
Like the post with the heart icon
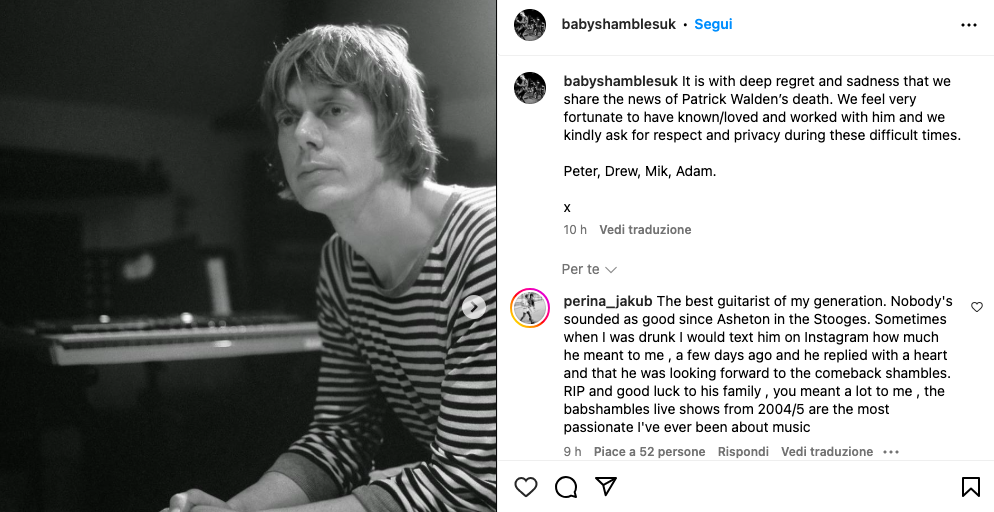[x=526, y=487]
